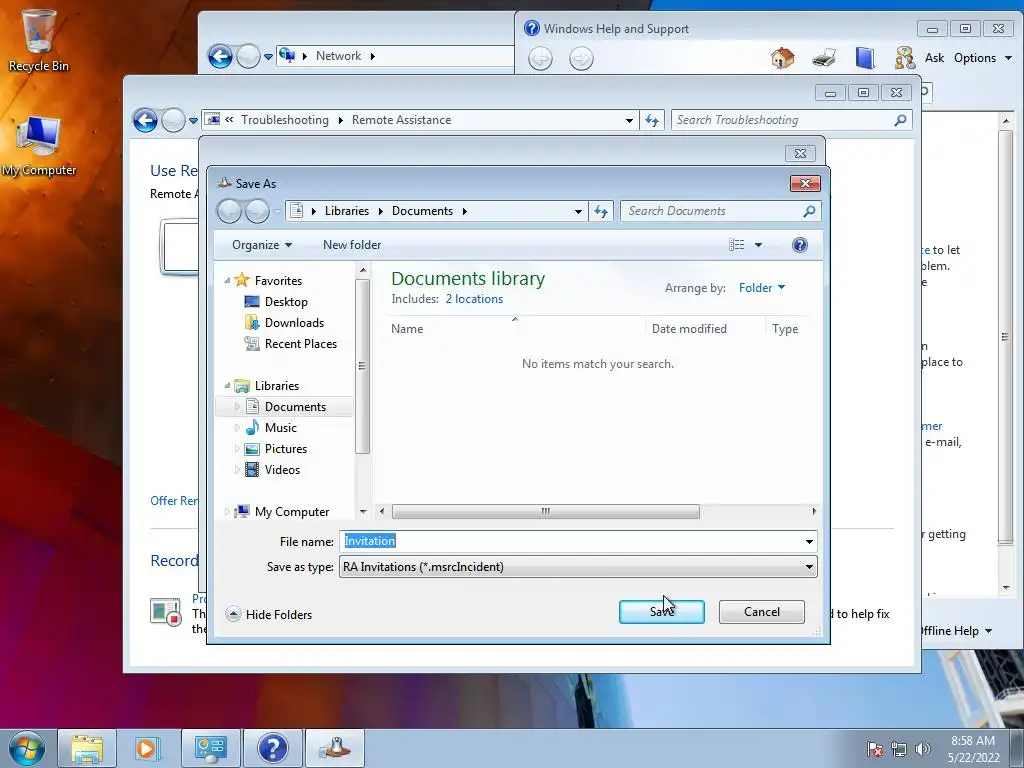
Task: Click the Help and Support back arrow
Action: point(540,59)
